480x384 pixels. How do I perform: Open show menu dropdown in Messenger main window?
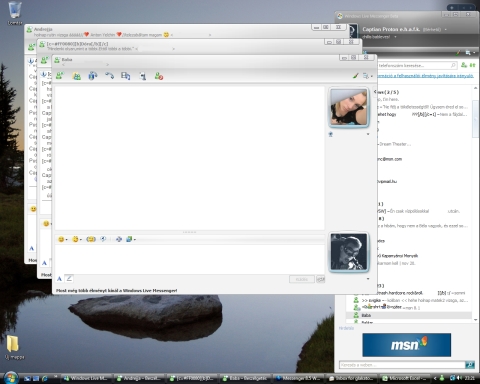pyautogui.click(x=470, y=53)
